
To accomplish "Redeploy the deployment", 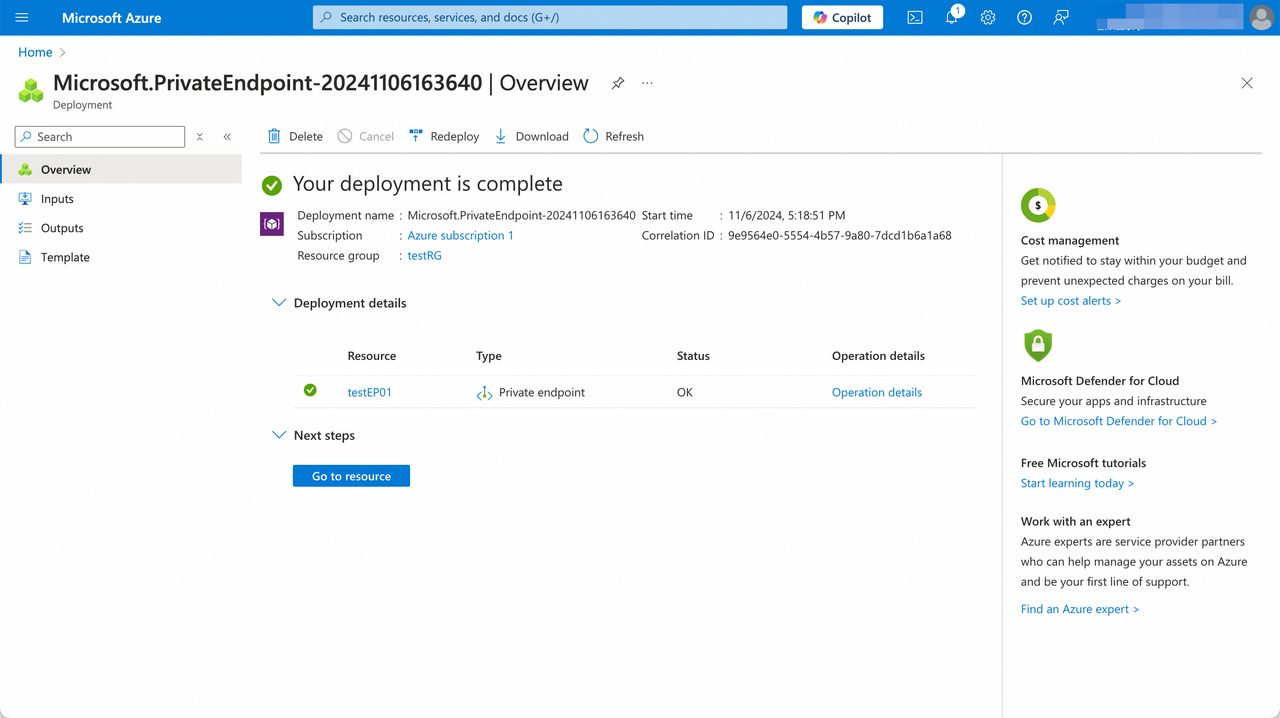I will (x=443, y=136).
